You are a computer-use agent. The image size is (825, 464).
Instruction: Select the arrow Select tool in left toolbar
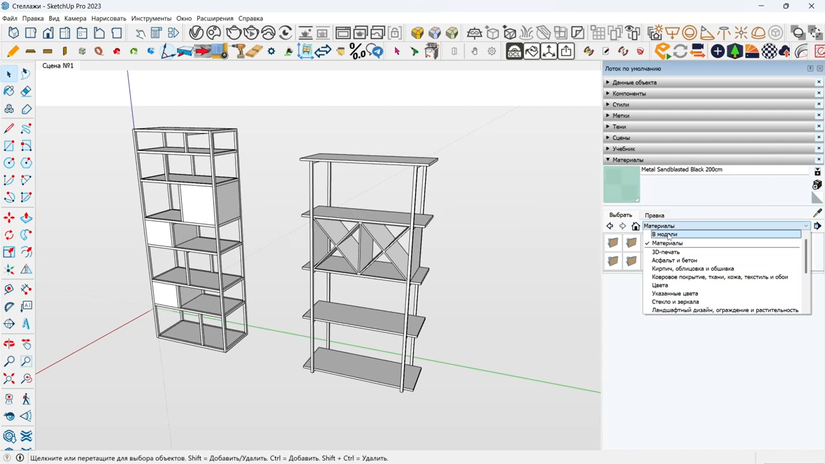[x=9, y=74]
